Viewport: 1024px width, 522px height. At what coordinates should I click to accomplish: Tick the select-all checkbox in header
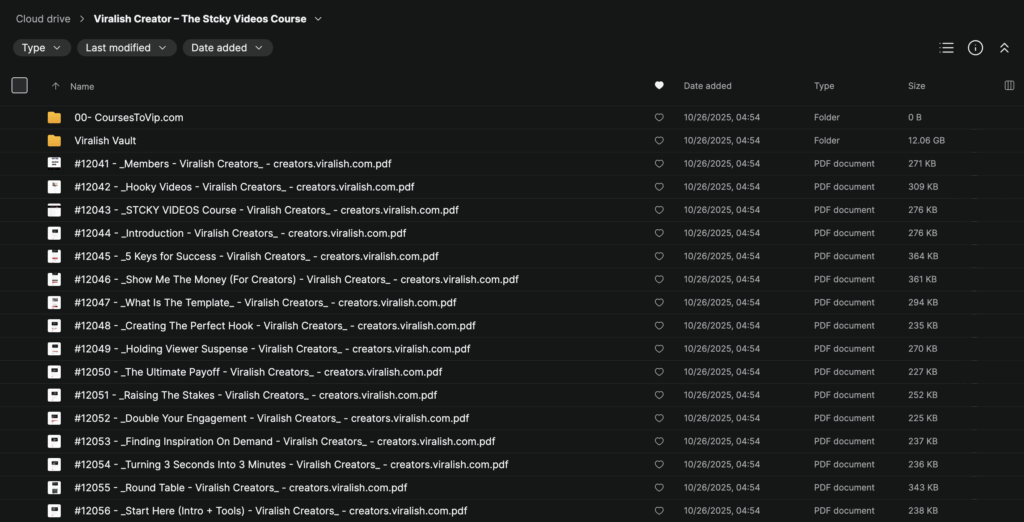pos(20,86)
